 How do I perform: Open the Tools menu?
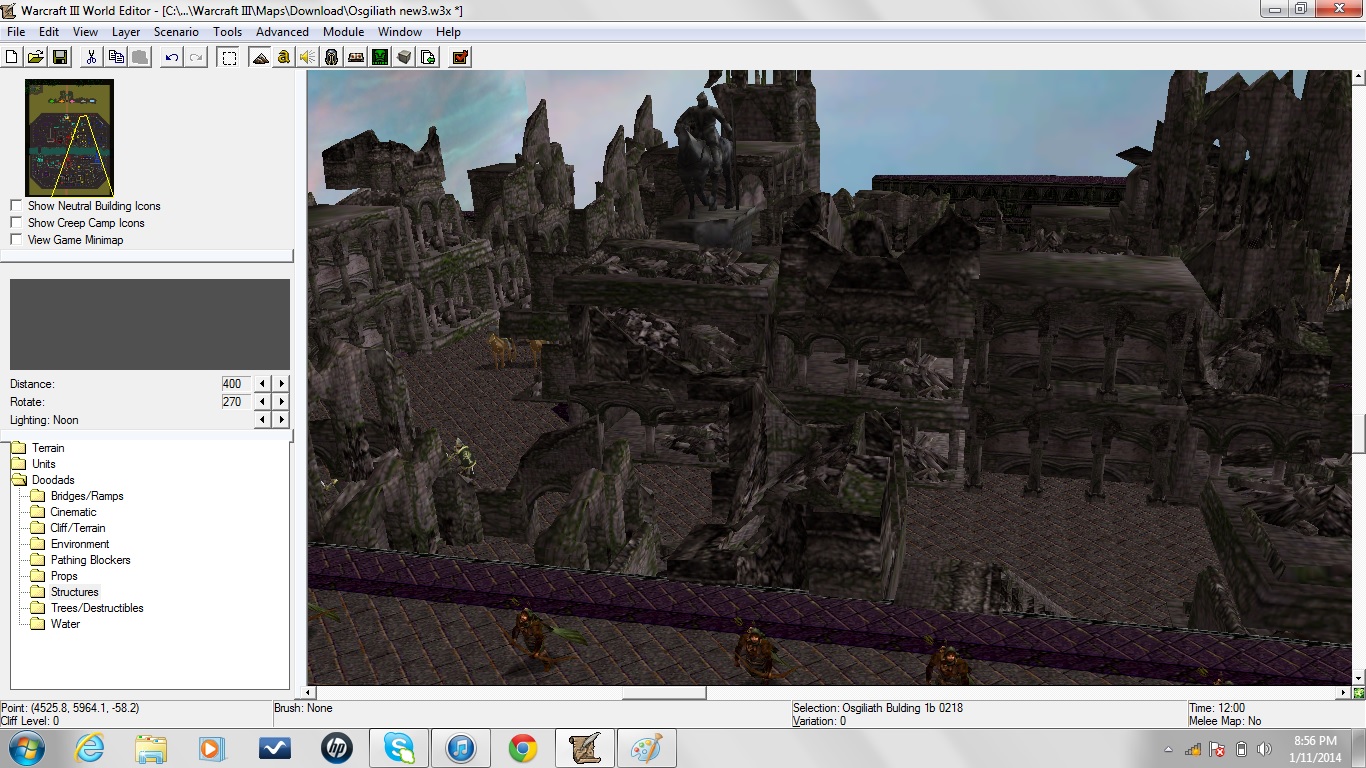coord(228,32)
